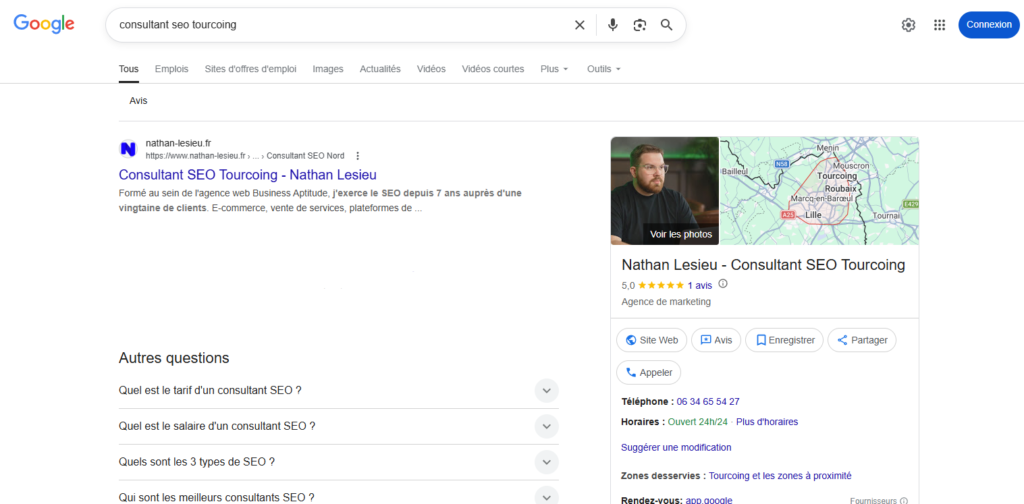Click the nathan-lesieu.fr site favicon

[129, 150]
